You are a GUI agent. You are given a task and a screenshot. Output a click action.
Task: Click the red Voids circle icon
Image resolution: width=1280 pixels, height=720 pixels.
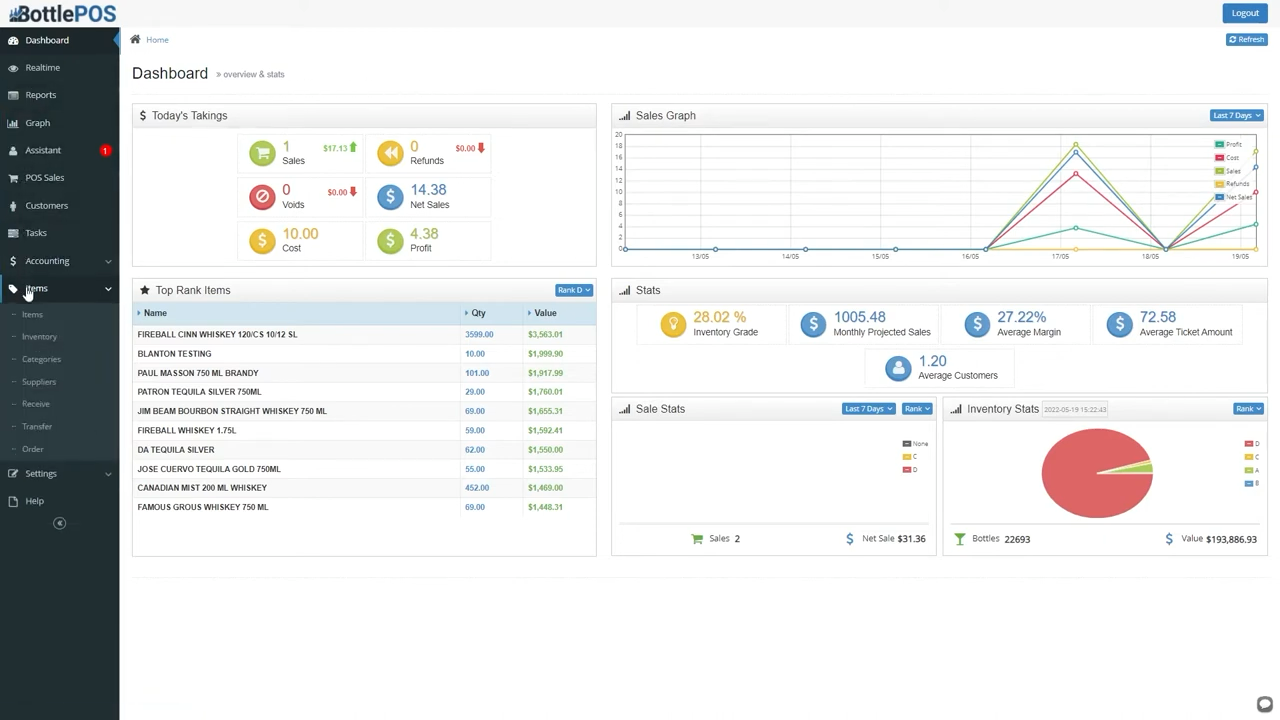click(262, 197)
